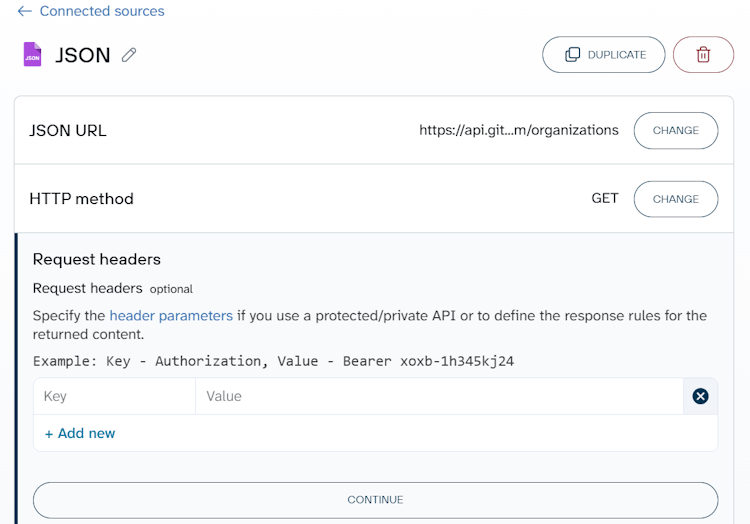Delete the source with trash icon
The width and height of the screenshot is (750, 524).
703,55
